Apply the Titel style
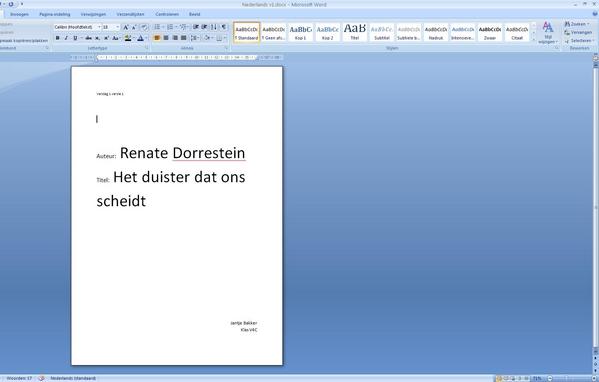Screen dimensions: 599x382 click(x=355, y=32)
